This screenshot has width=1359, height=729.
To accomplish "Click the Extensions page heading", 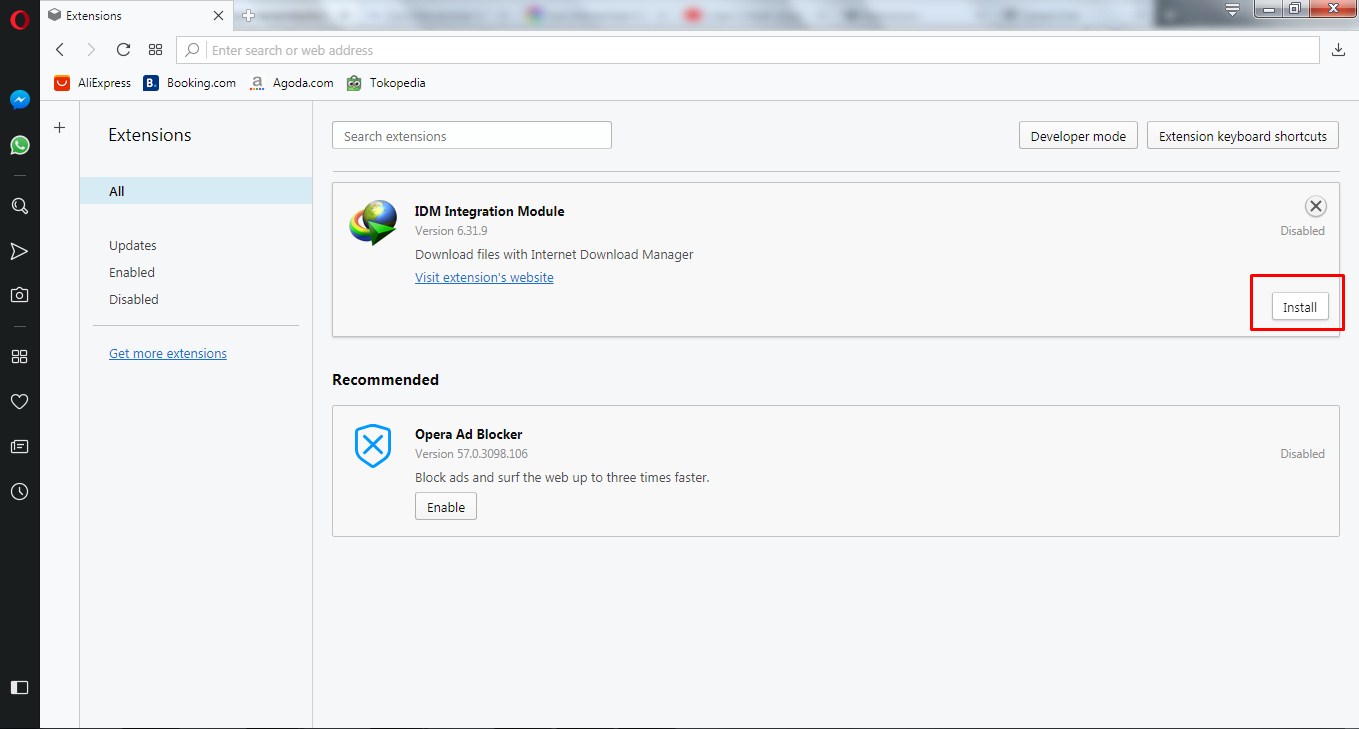I will pyautogui.click(x=150, y=135).
